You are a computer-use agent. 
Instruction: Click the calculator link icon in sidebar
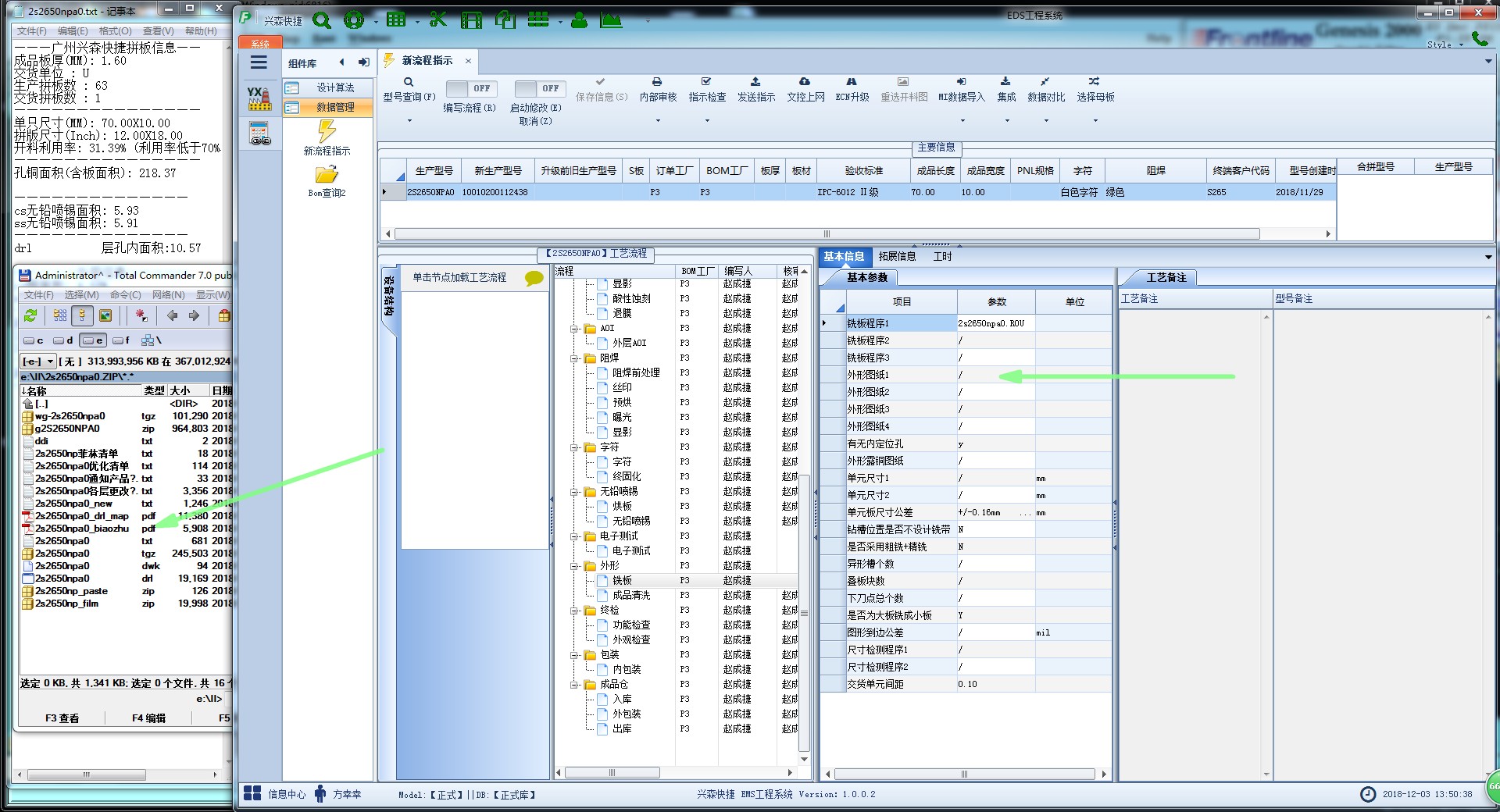click(x=260, y=134)
